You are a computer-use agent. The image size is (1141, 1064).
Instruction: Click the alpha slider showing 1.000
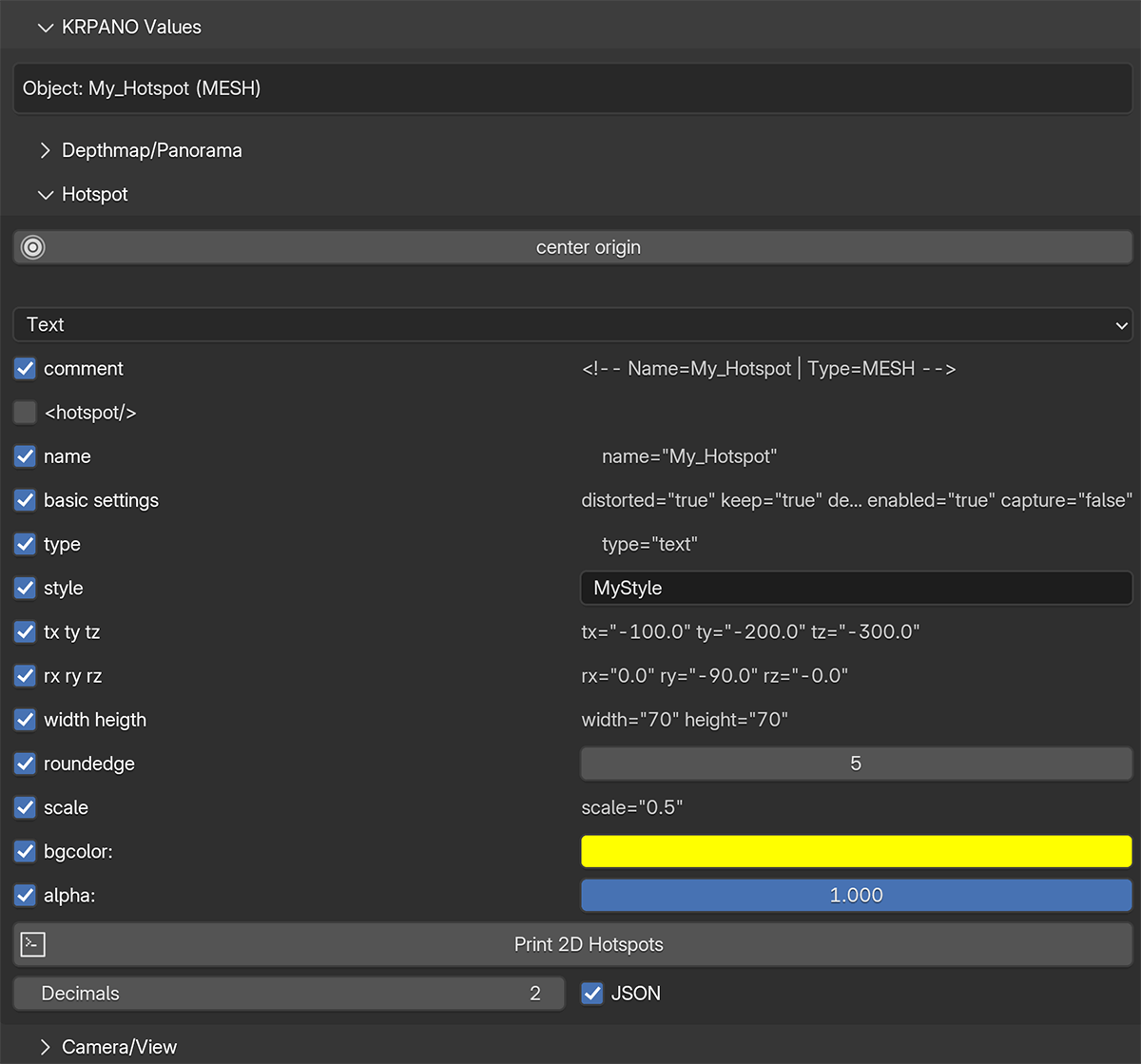856,896
